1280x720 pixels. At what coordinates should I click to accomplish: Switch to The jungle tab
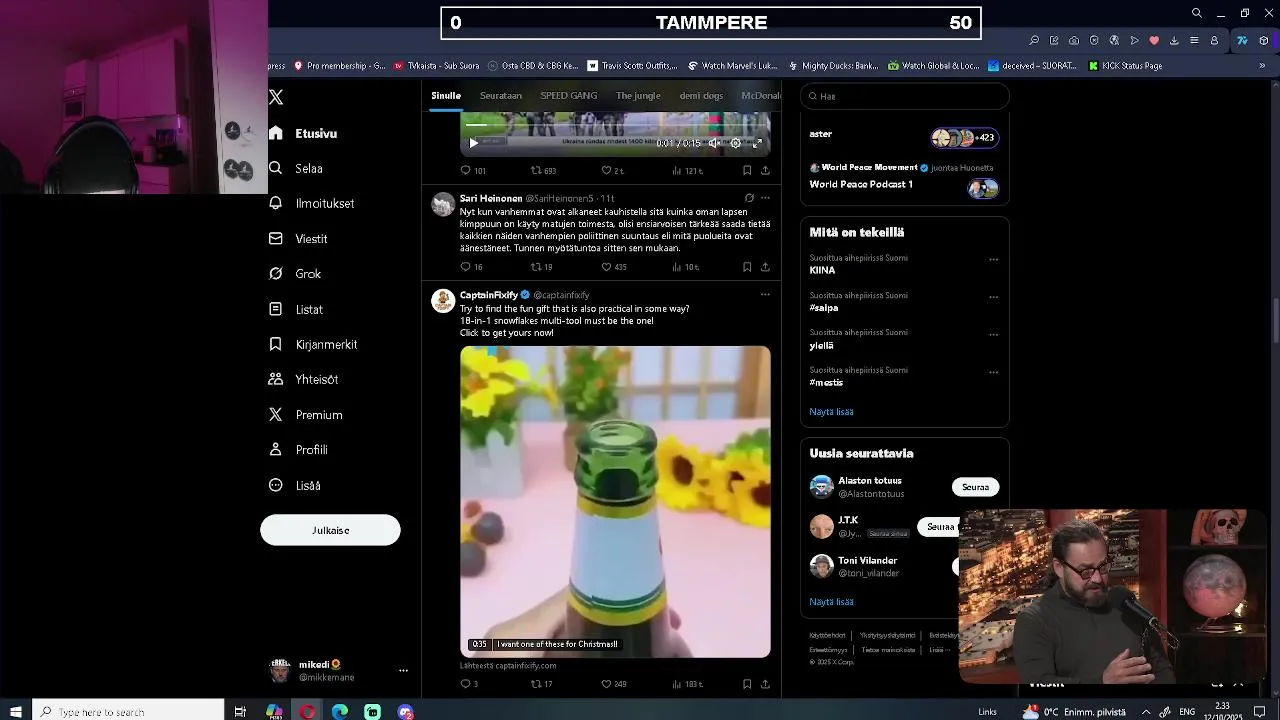coord(638,96)
